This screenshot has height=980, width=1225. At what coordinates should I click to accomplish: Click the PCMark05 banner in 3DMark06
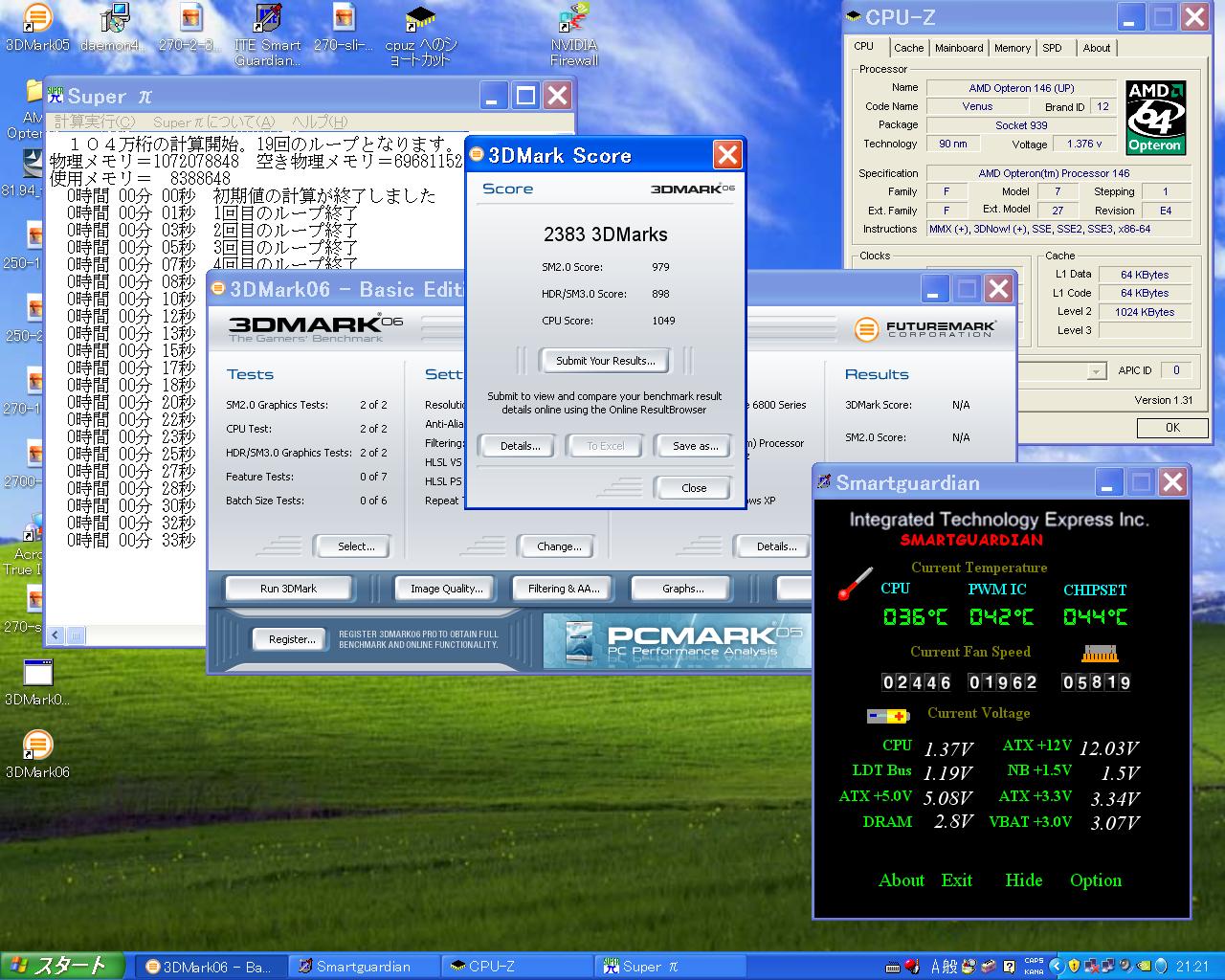point(678,640)
